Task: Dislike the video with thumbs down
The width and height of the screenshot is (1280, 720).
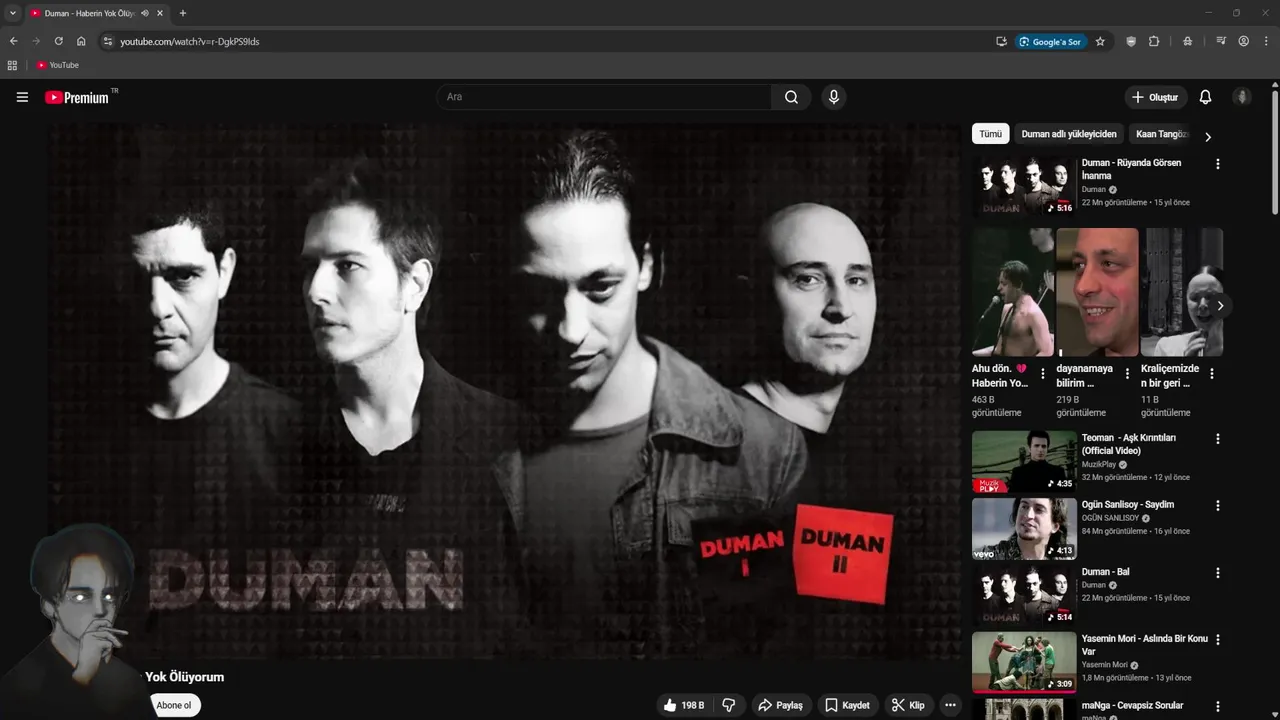Action: coord(729,705)
